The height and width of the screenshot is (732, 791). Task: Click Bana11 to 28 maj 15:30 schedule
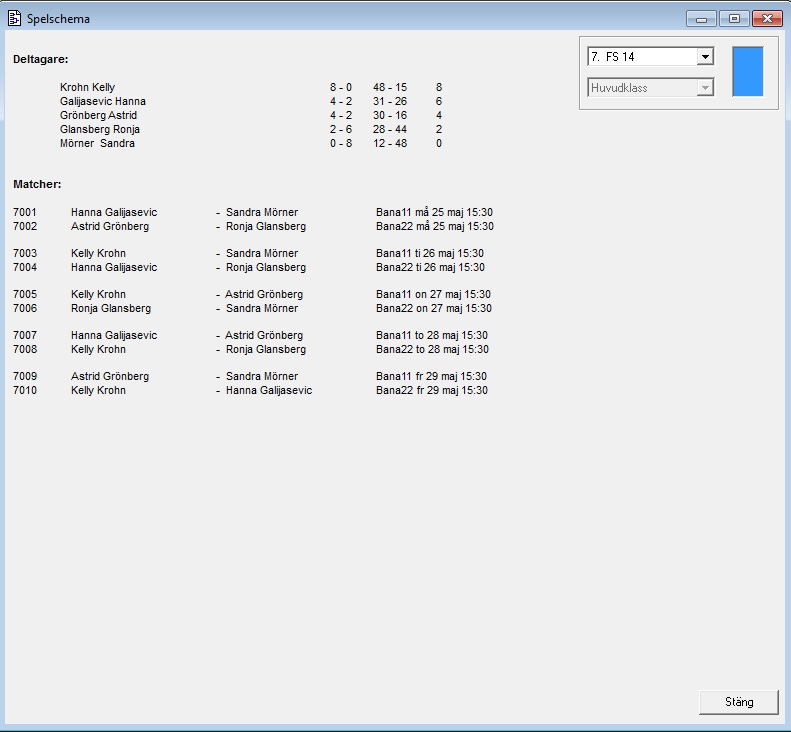(432, 336)
